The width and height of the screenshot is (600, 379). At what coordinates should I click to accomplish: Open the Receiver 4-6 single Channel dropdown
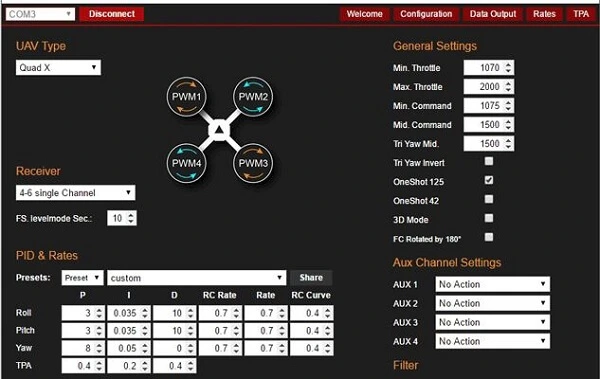click(75, 193)
